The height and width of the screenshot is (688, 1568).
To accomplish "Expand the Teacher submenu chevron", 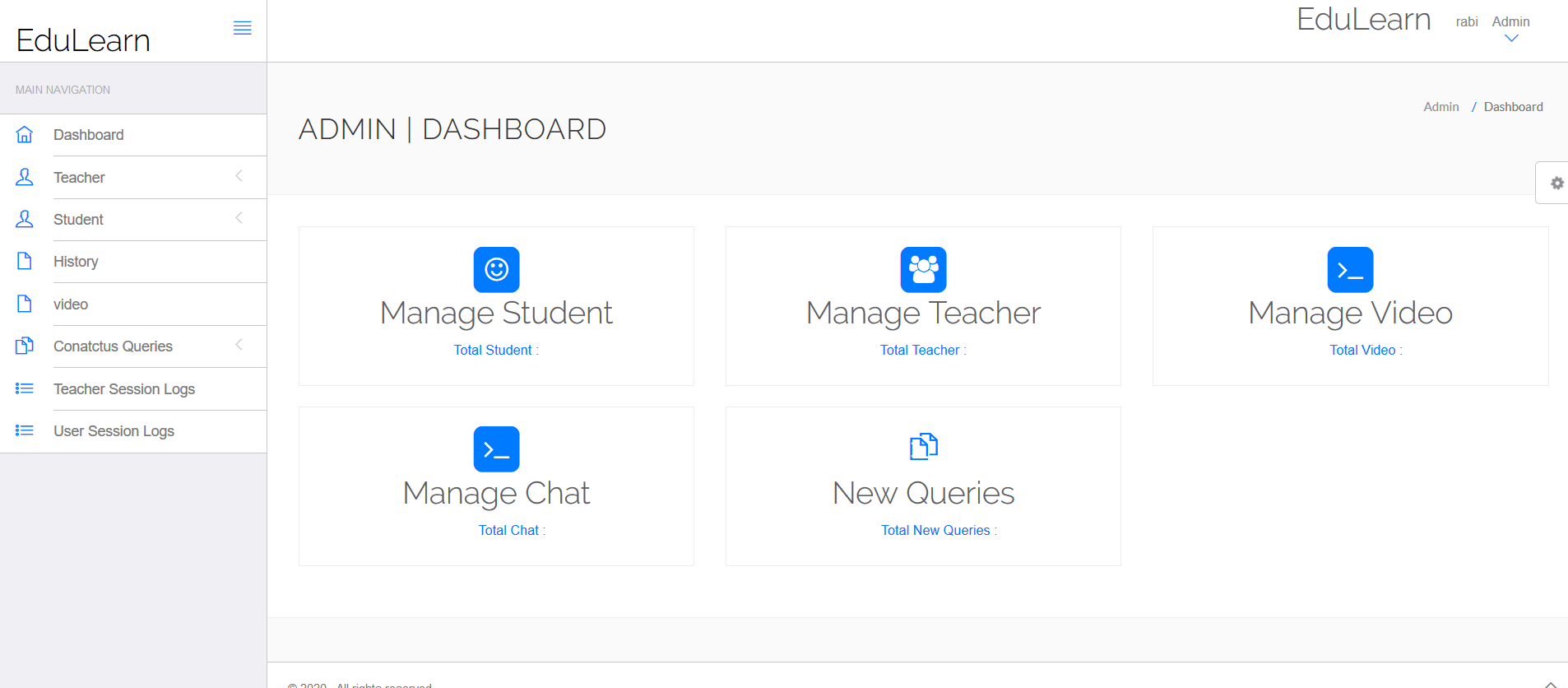I will pyautogui.click(x=239, y=176).
